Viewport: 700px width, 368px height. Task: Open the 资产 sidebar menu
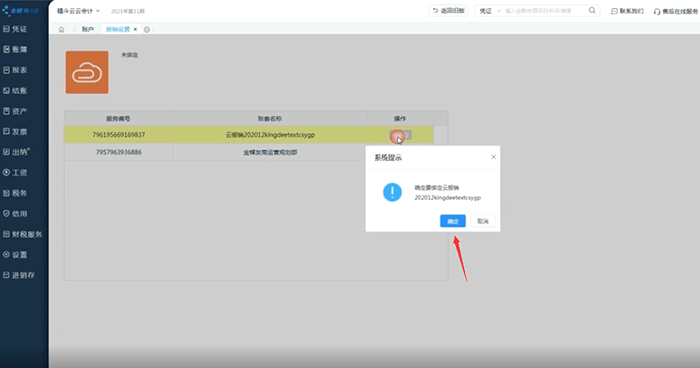[15, 111]
